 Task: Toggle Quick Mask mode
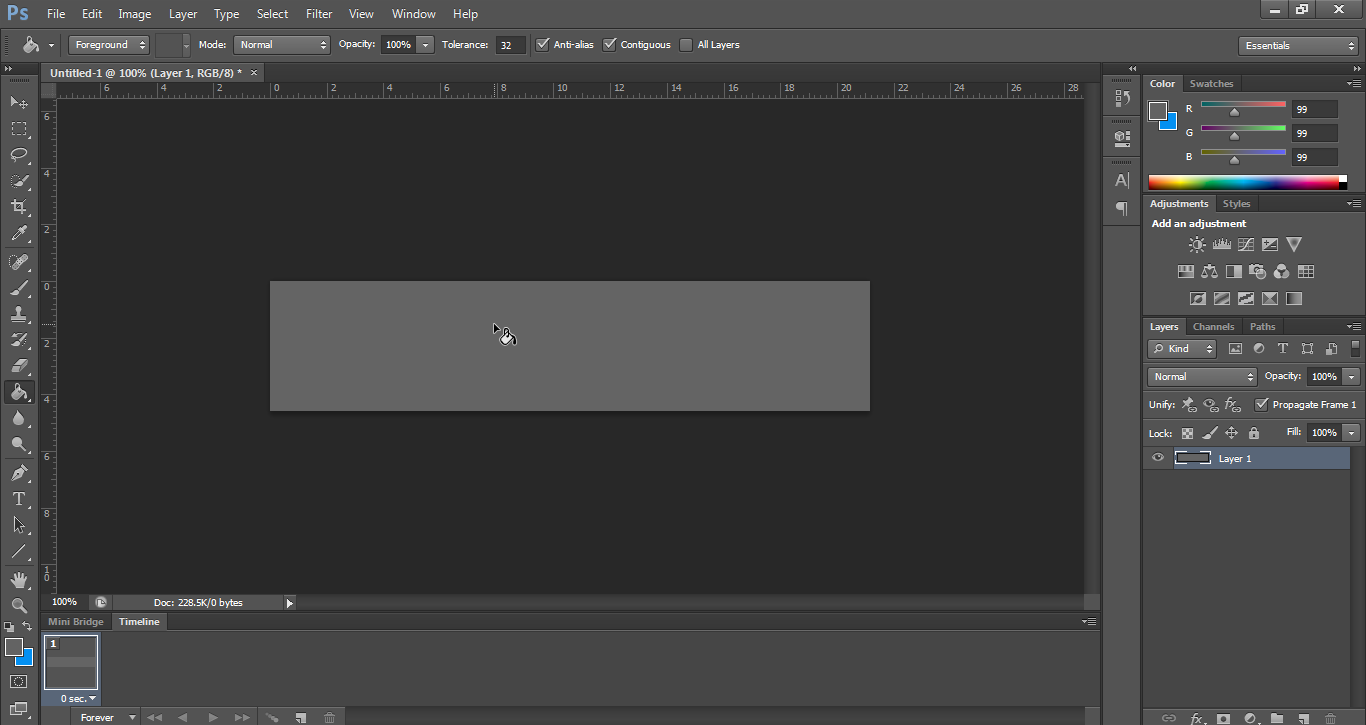coord(19,682)
